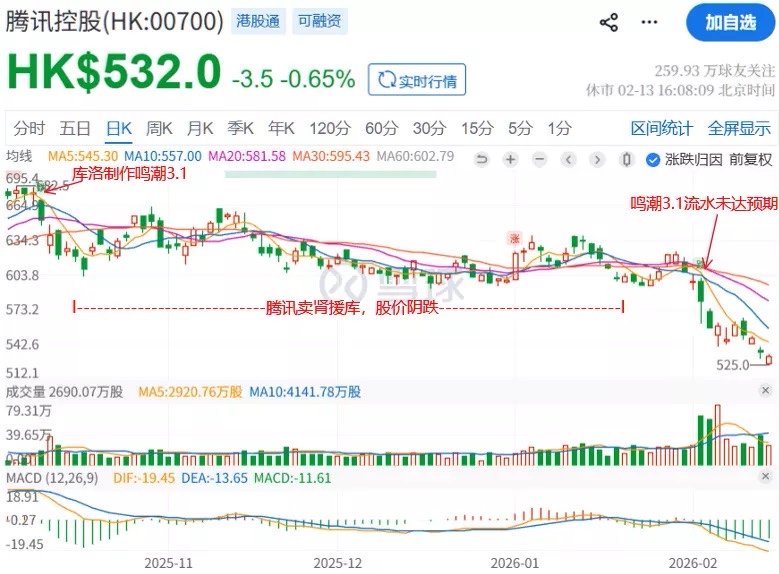Select the 周K period tab
This screenshot has width=779, height=574.
159,128
